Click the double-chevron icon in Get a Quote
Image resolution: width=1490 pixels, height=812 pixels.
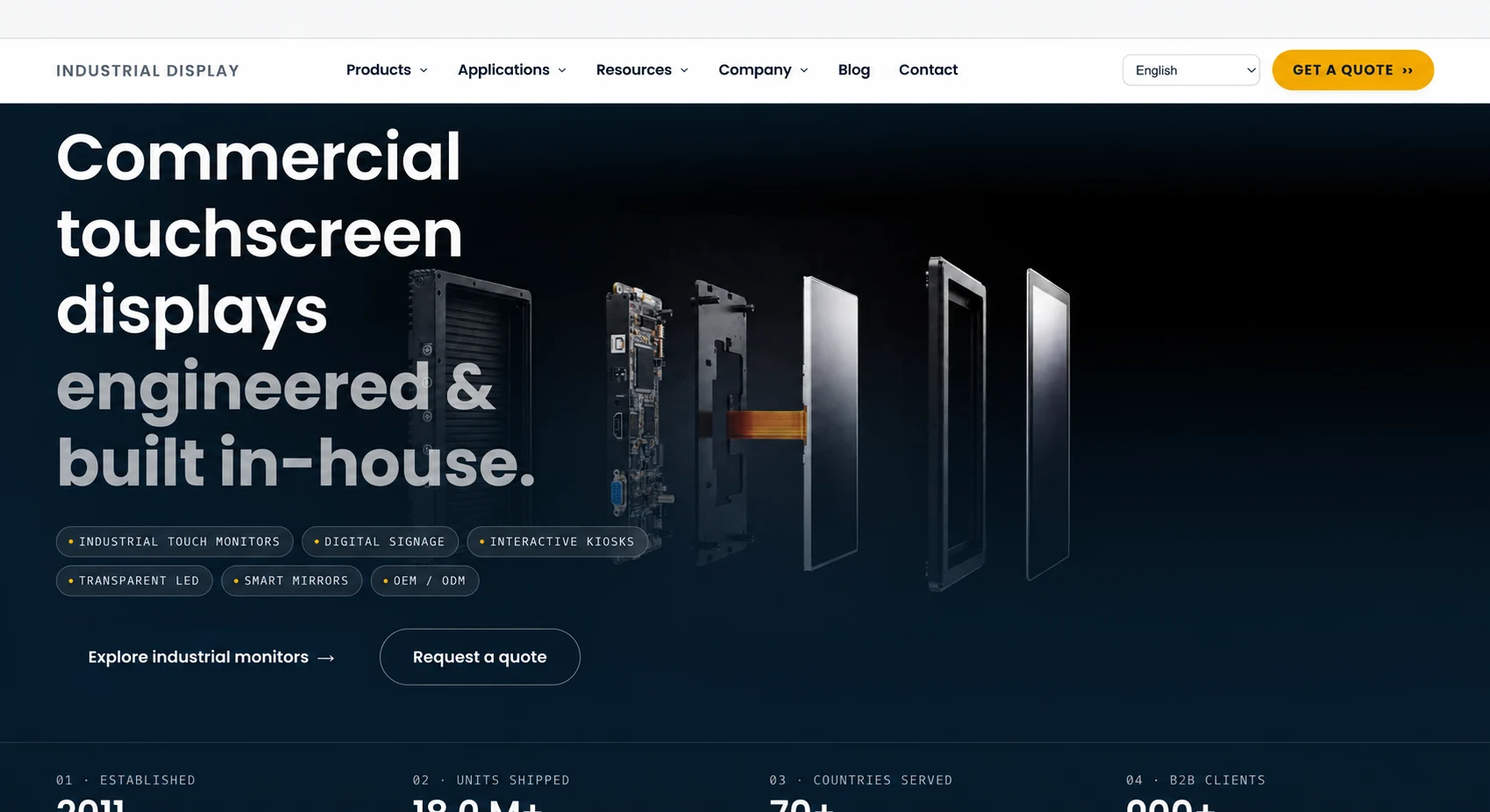tap(1407, 71)
